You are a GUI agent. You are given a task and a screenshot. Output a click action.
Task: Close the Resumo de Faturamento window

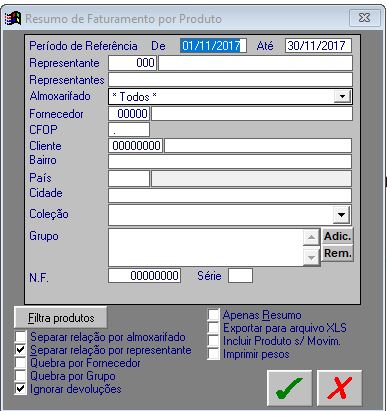365,18
